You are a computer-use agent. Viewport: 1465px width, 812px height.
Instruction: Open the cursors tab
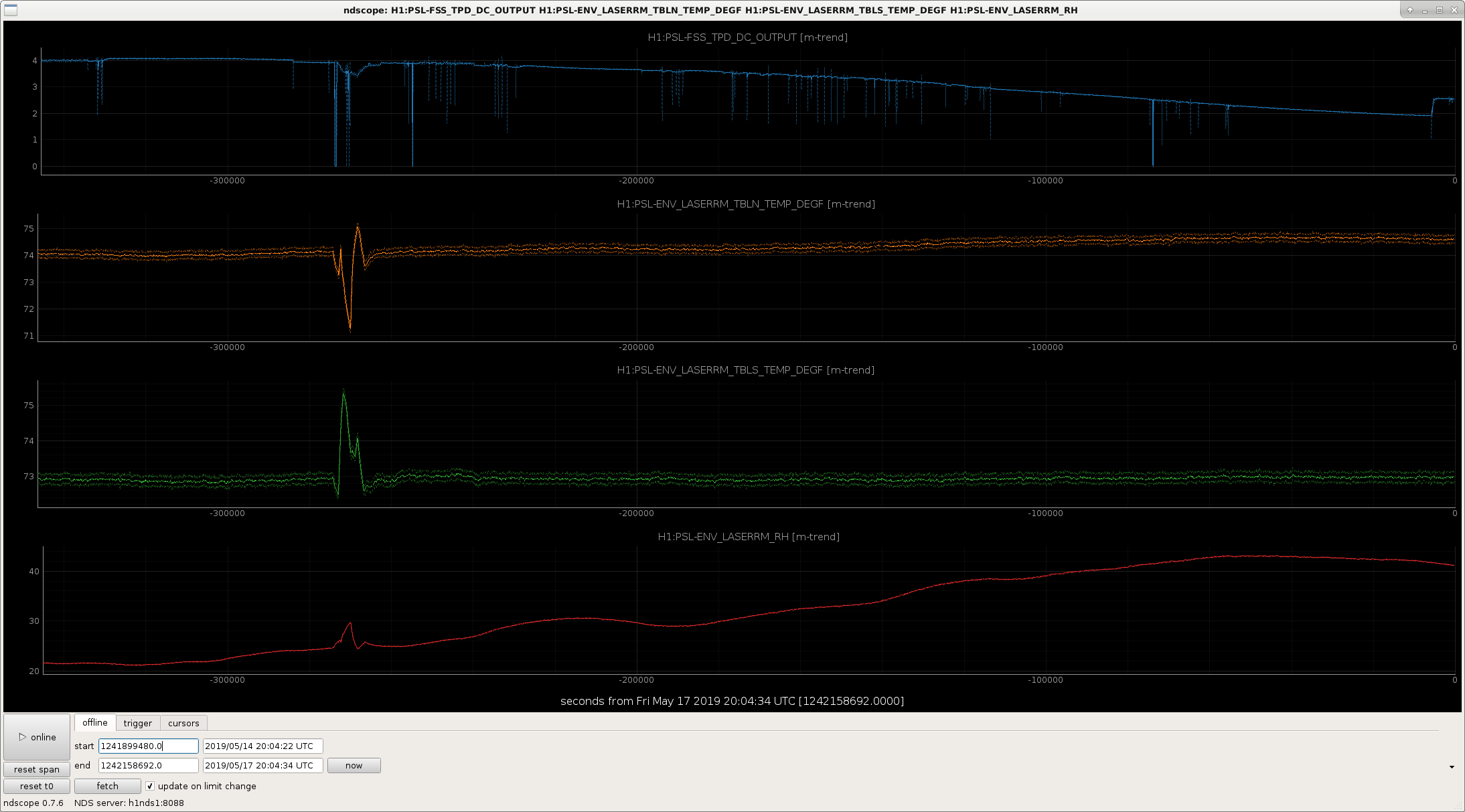click(x=183, y=723)
